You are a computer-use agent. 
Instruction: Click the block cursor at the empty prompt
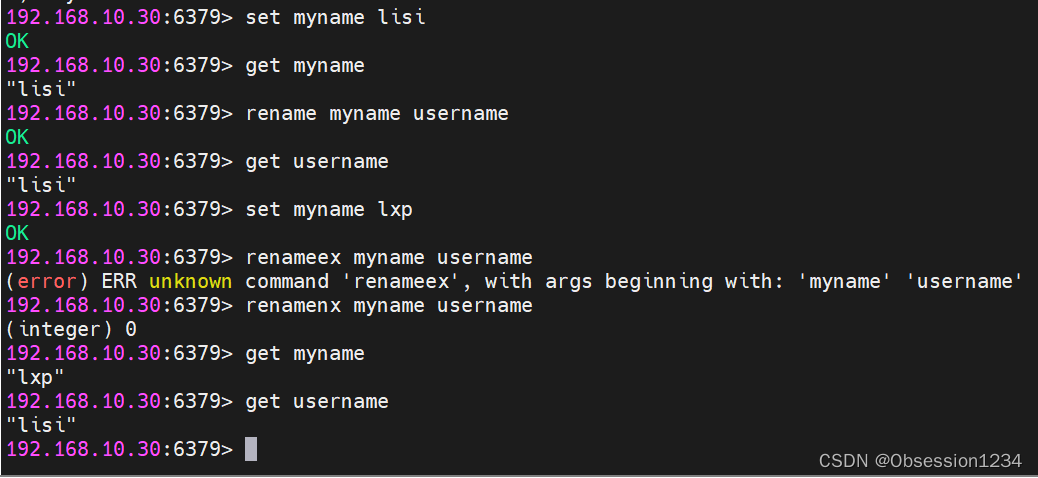[x=251, y=449]
